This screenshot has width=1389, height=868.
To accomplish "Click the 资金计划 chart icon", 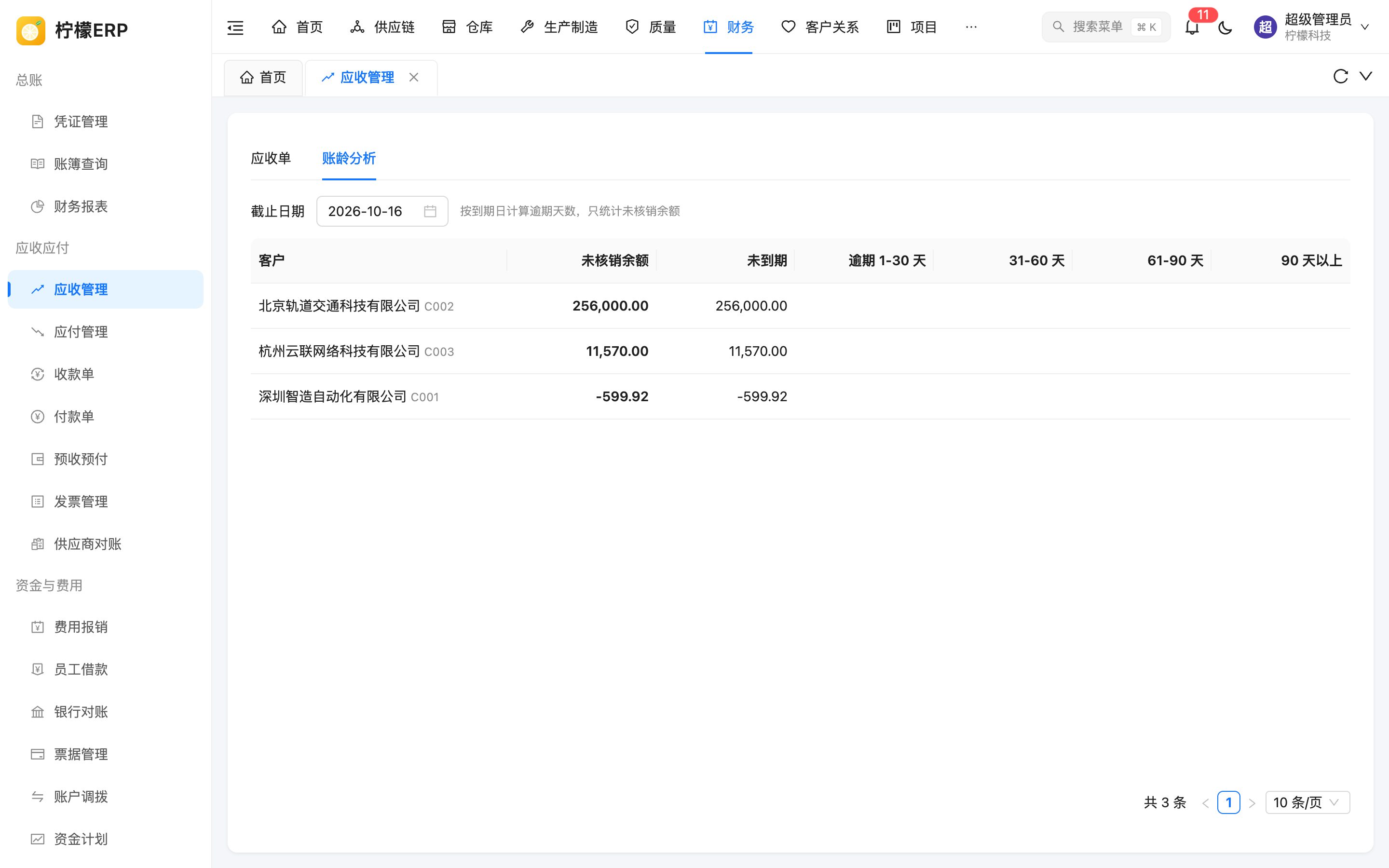I will (x=37, y=839).
